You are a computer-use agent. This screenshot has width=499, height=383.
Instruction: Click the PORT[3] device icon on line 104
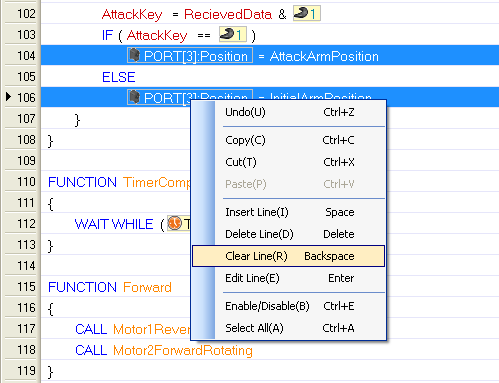pos(134,55)
